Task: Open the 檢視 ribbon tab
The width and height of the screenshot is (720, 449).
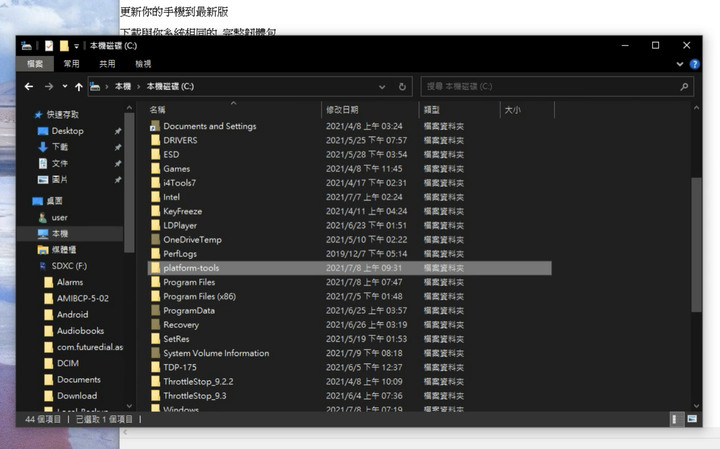Action: (143, 64)
